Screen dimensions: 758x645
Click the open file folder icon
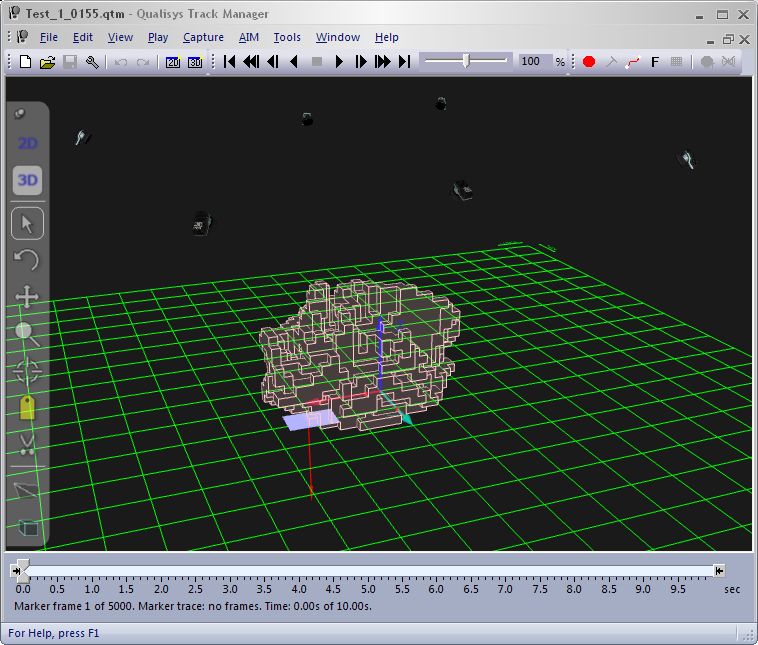[47, 62]
